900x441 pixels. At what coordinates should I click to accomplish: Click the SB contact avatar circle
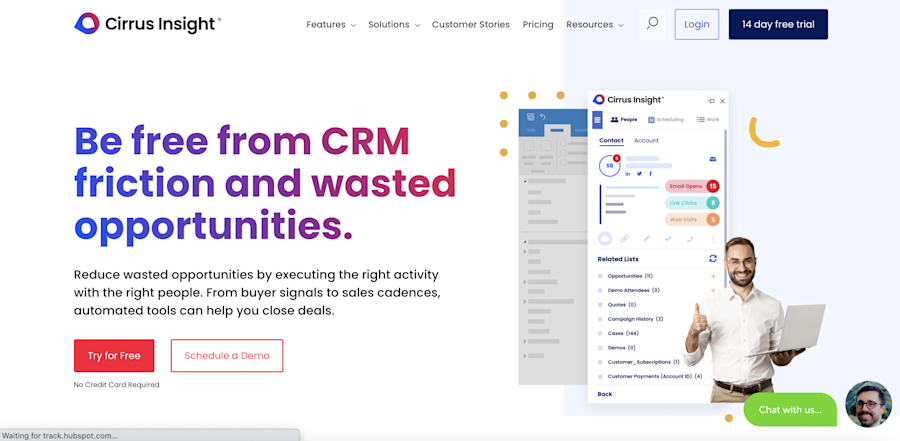click(x=610, y=165)
